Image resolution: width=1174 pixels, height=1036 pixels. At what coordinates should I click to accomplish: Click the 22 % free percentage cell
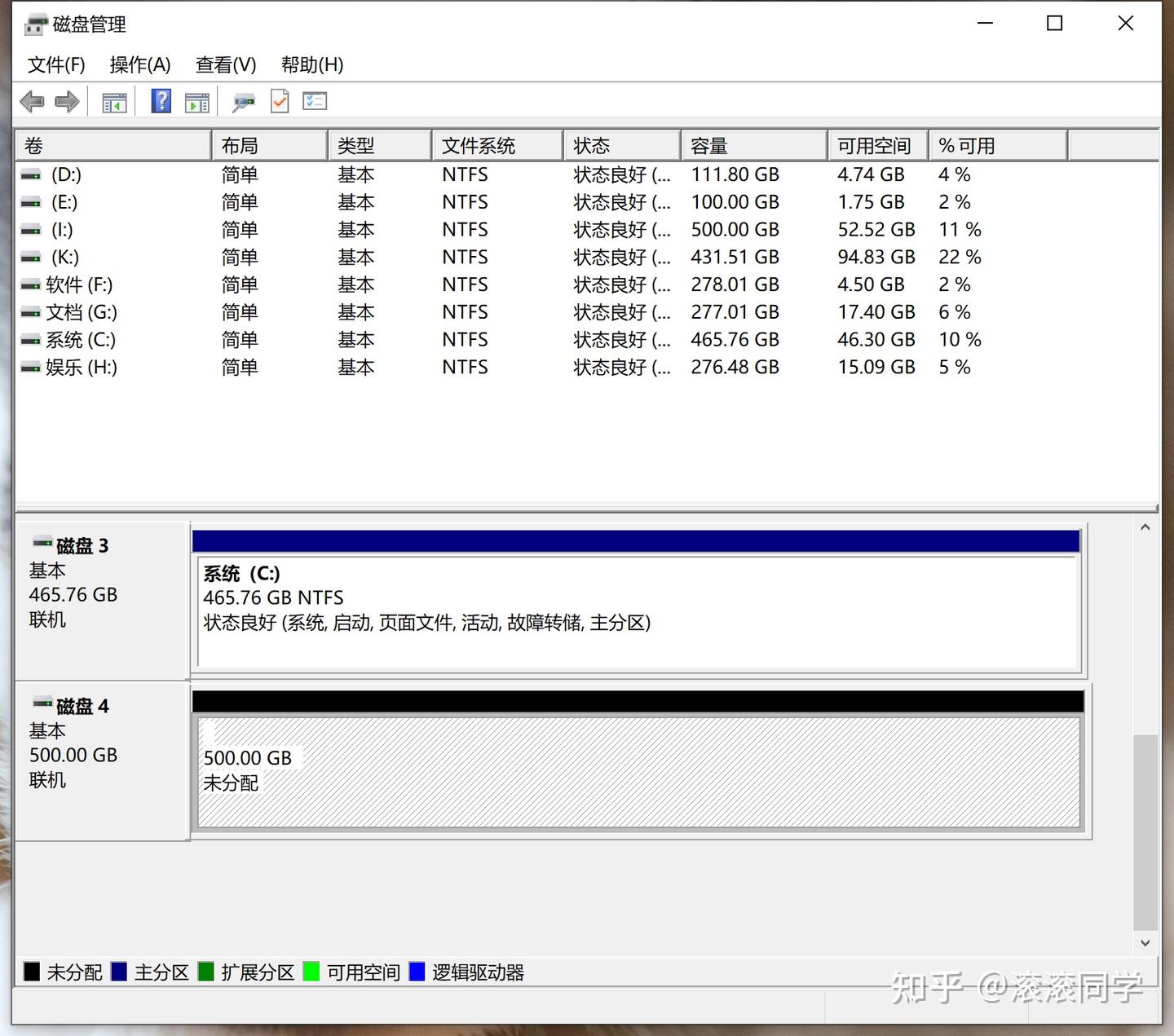960,258
